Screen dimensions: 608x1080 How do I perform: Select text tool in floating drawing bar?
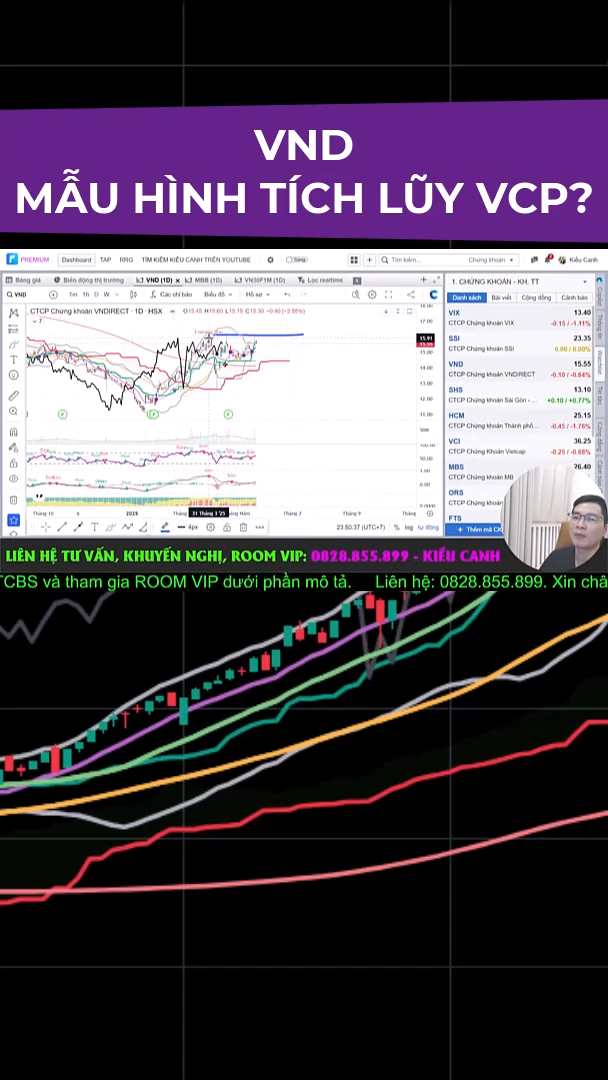pyautogui.click(x=94, y=527)
